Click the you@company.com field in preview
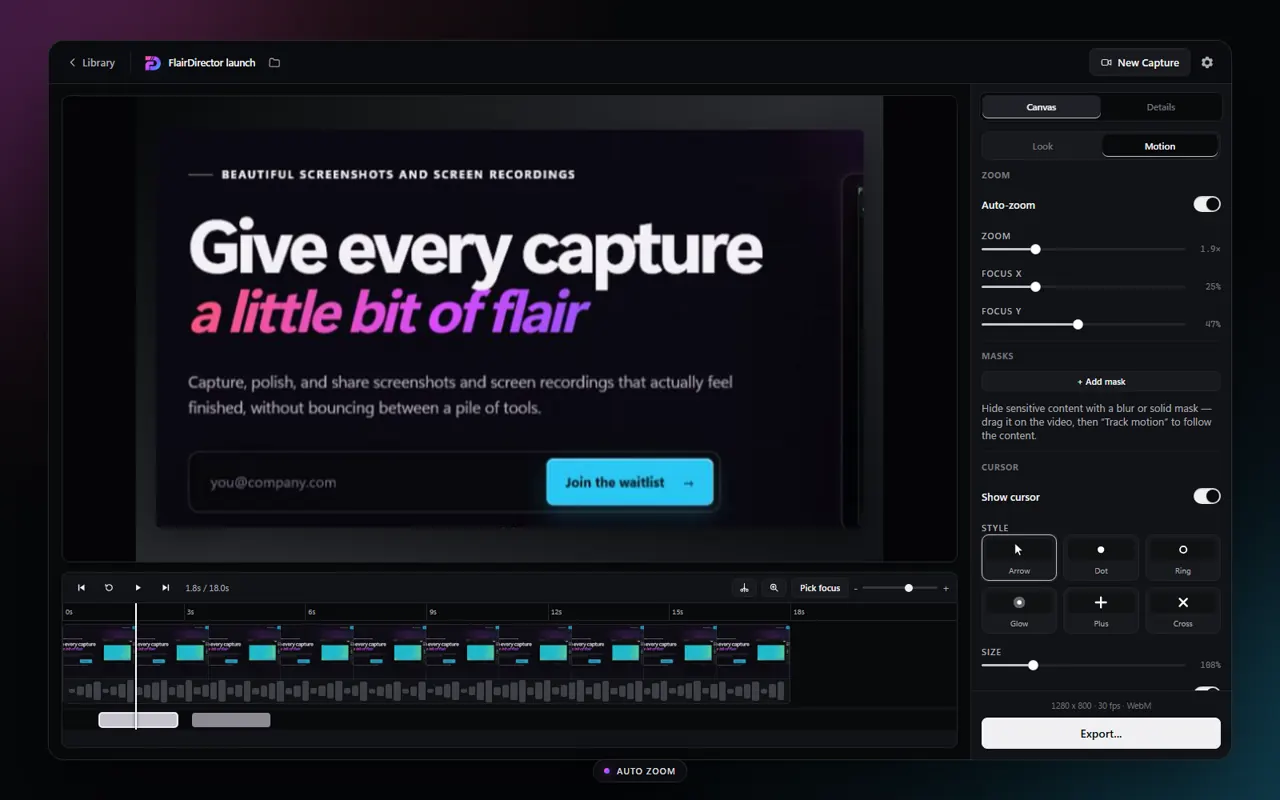Viewport: 1280px width, 800px height. tap(366, 482)
